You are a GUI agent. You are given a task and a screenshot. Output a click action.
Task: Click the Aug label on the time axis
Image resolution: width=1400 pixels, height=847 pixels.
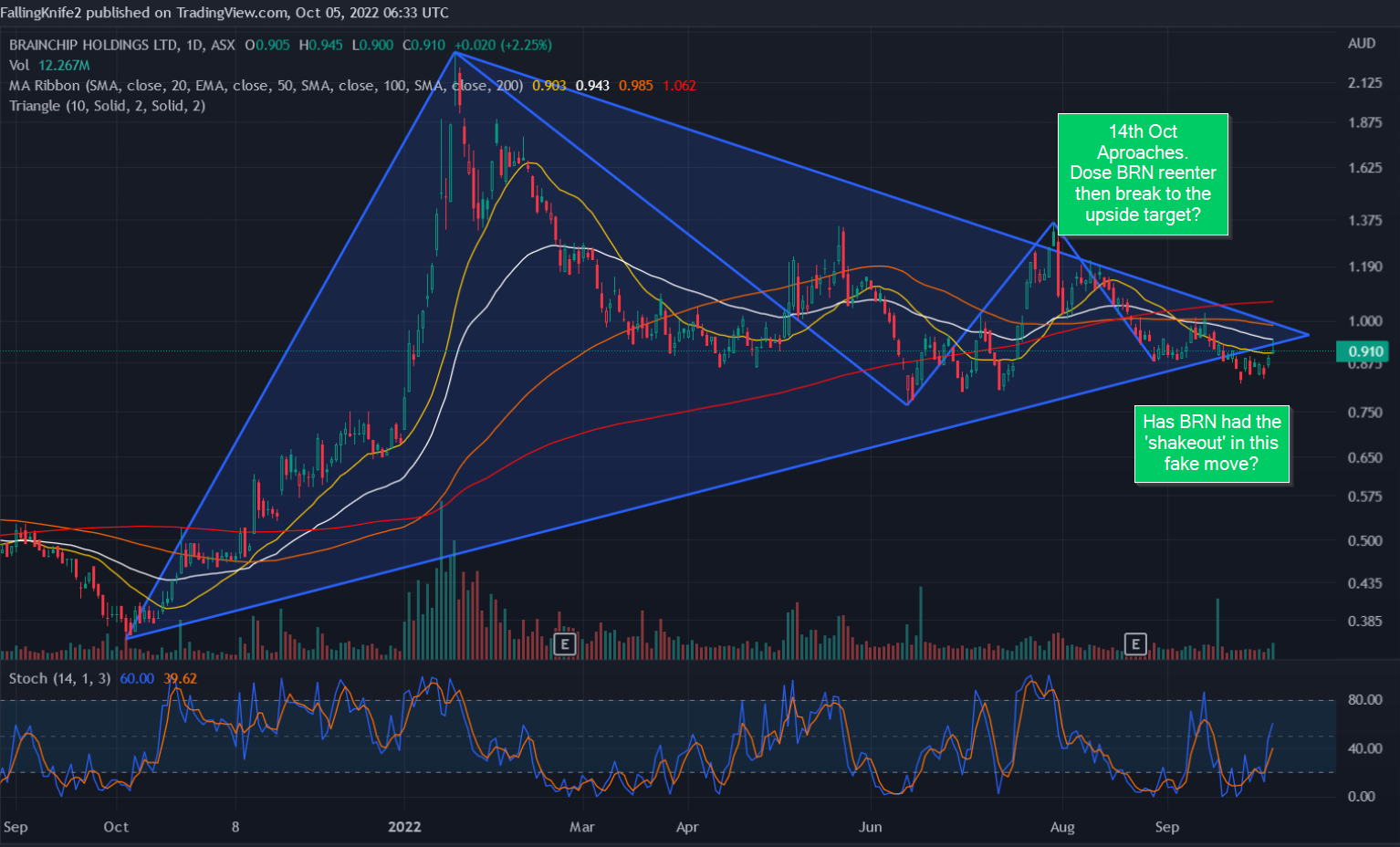click(x=1062, y=827)
